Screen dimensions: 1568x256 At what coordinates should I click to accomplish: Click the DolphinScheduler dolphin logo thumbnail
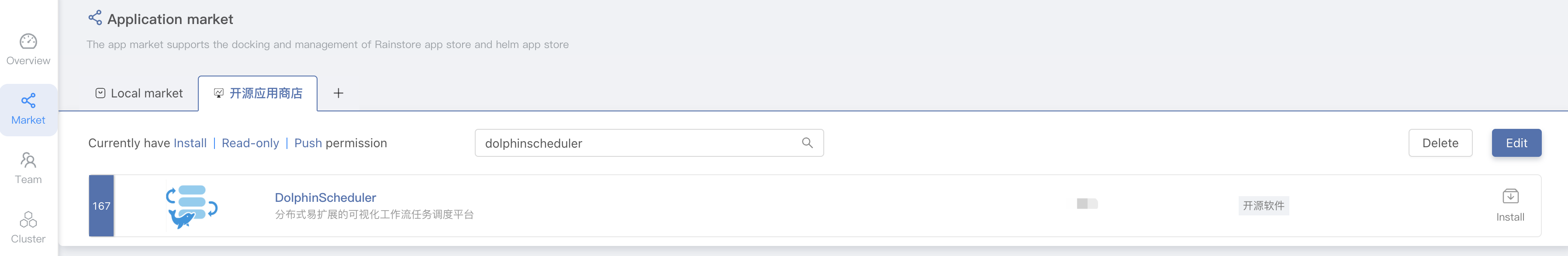192,206
